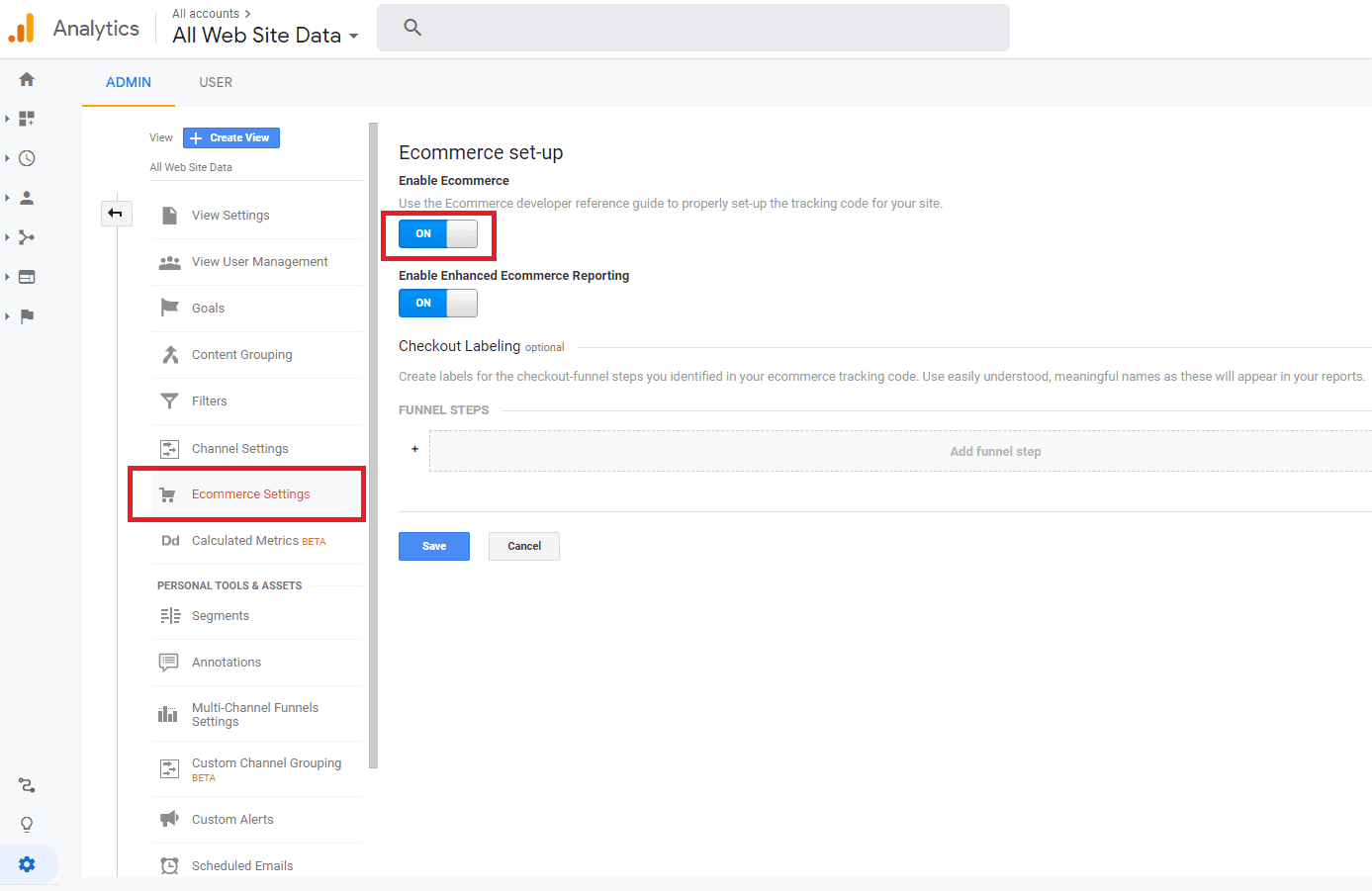Click the Content Grouping icon
This screenshot has width=1372, height=891.
pyautogui.click(x=170, y=354)
